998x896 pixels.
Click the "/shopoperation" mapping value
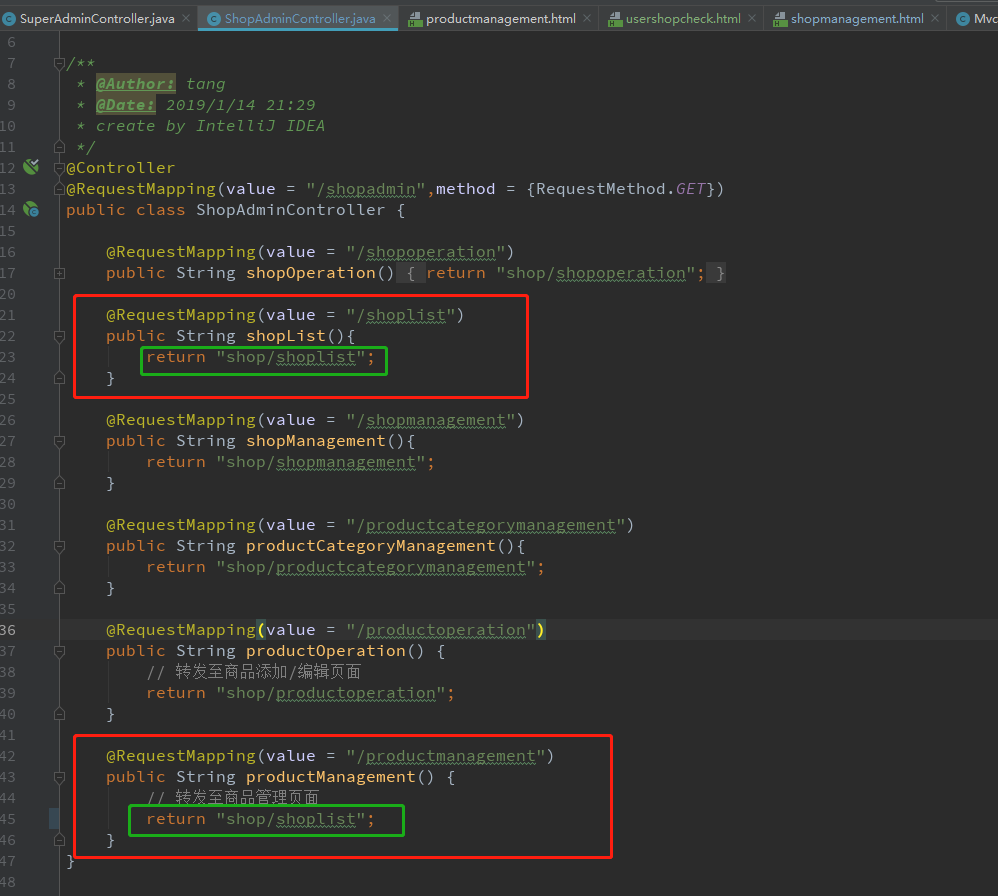coord(426,252)
